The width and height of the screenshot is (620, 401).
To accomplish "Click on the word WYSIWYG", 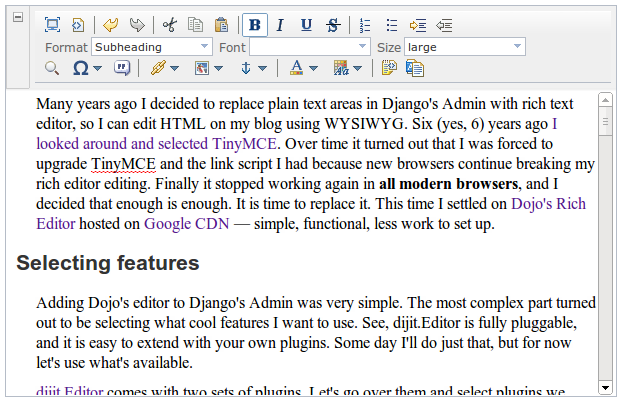I will pos(366,124).
